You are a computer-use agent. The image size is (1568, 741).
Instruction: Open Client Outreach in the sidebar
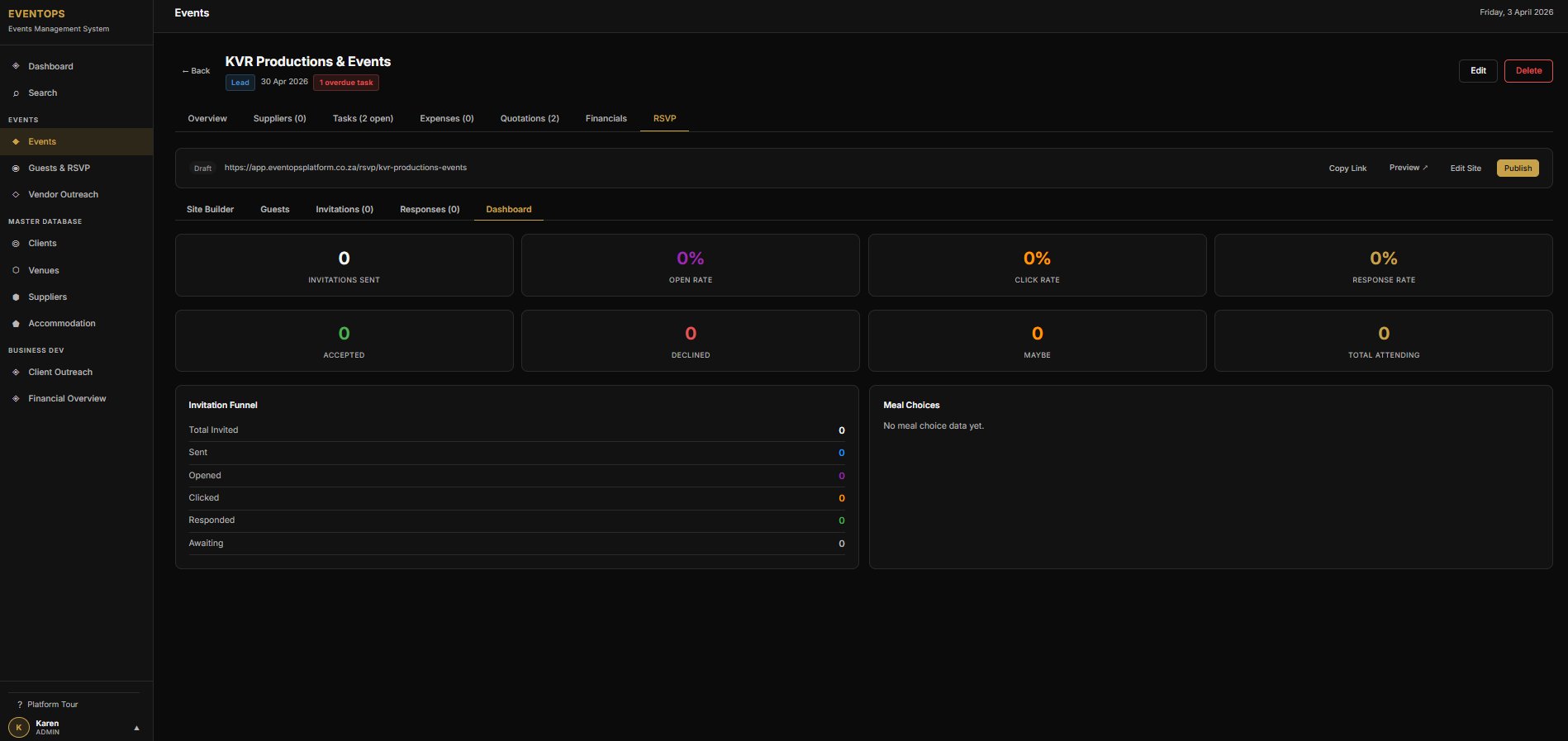(76, 373)
